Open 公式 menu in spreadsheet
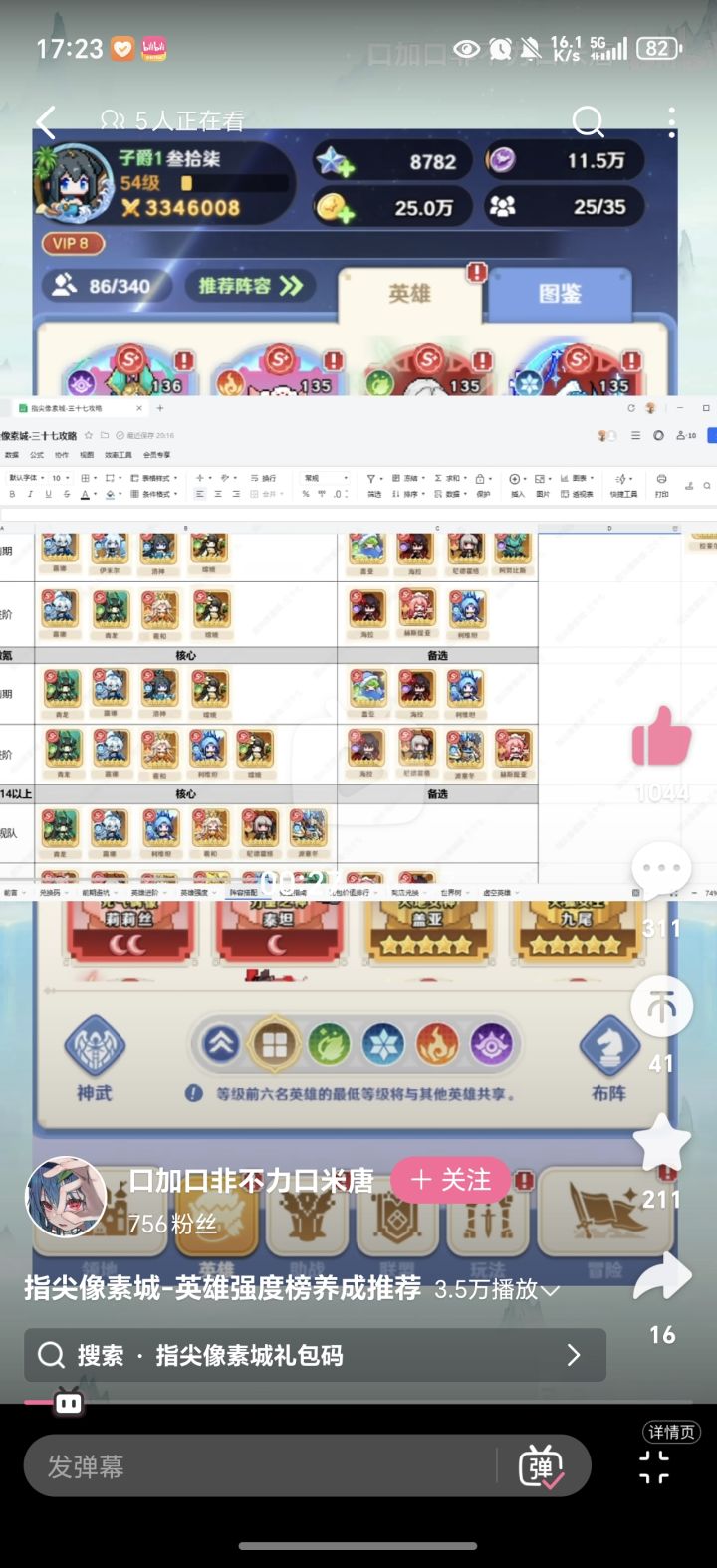 (x=38, y=454)
